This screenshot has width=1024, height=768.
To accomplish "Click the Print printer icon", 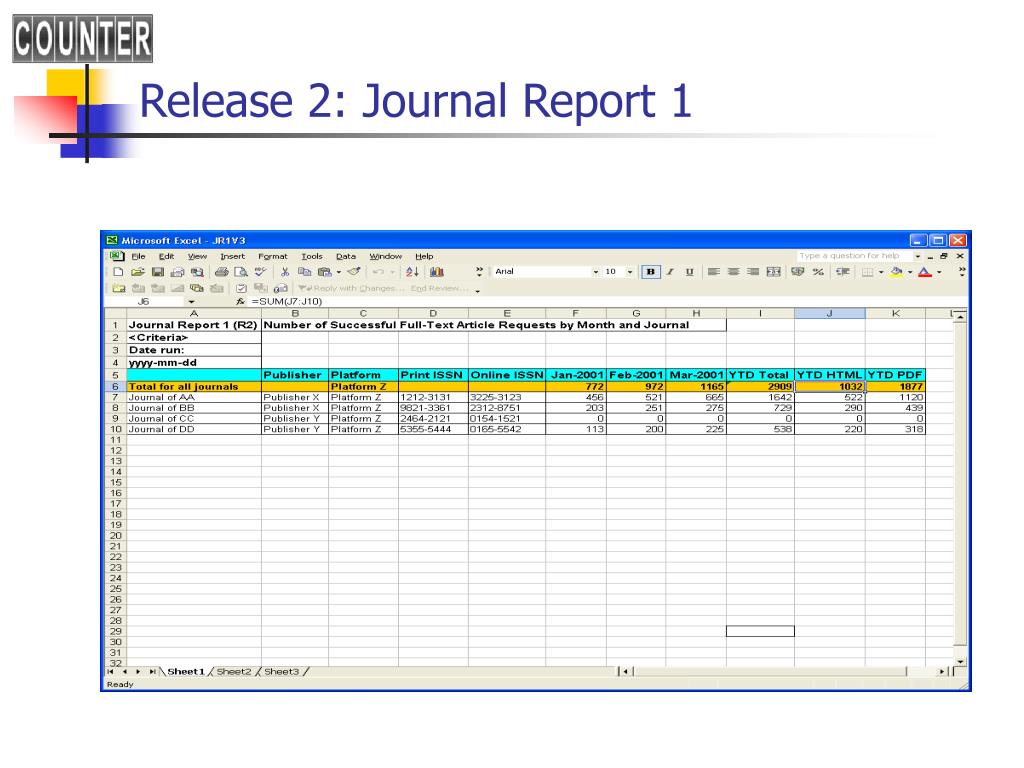I will [221, 272].
